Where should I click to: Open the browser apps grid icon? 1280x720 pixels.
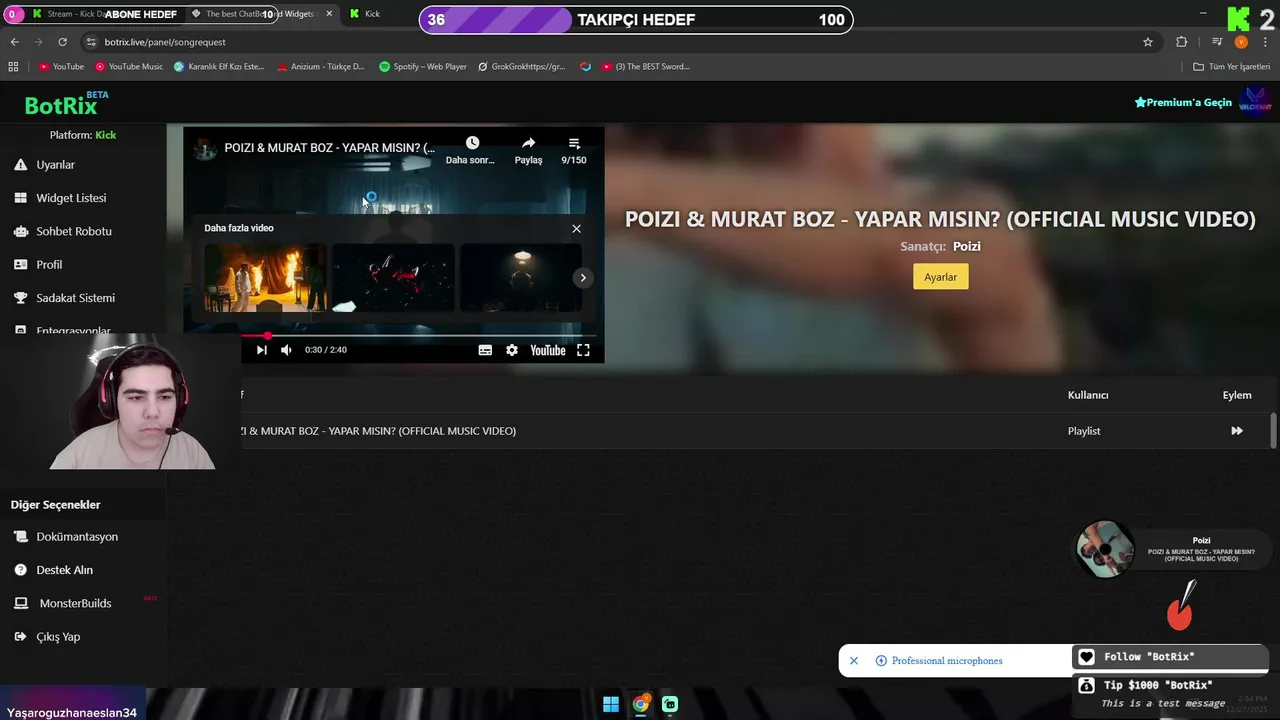click(x=13, y=67)
